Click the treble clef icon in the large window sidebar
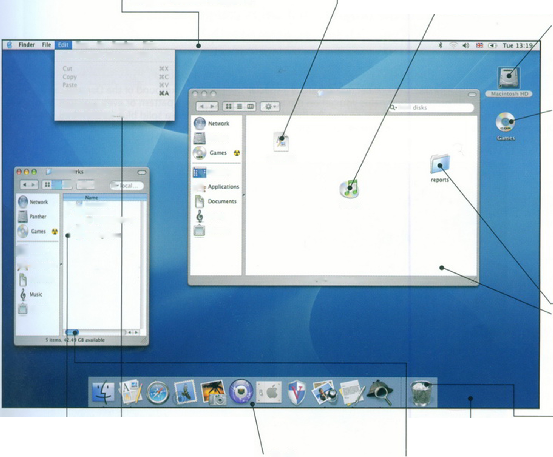Image resolution: width=553 pixels, height=457 pixels. click(200, 216)
